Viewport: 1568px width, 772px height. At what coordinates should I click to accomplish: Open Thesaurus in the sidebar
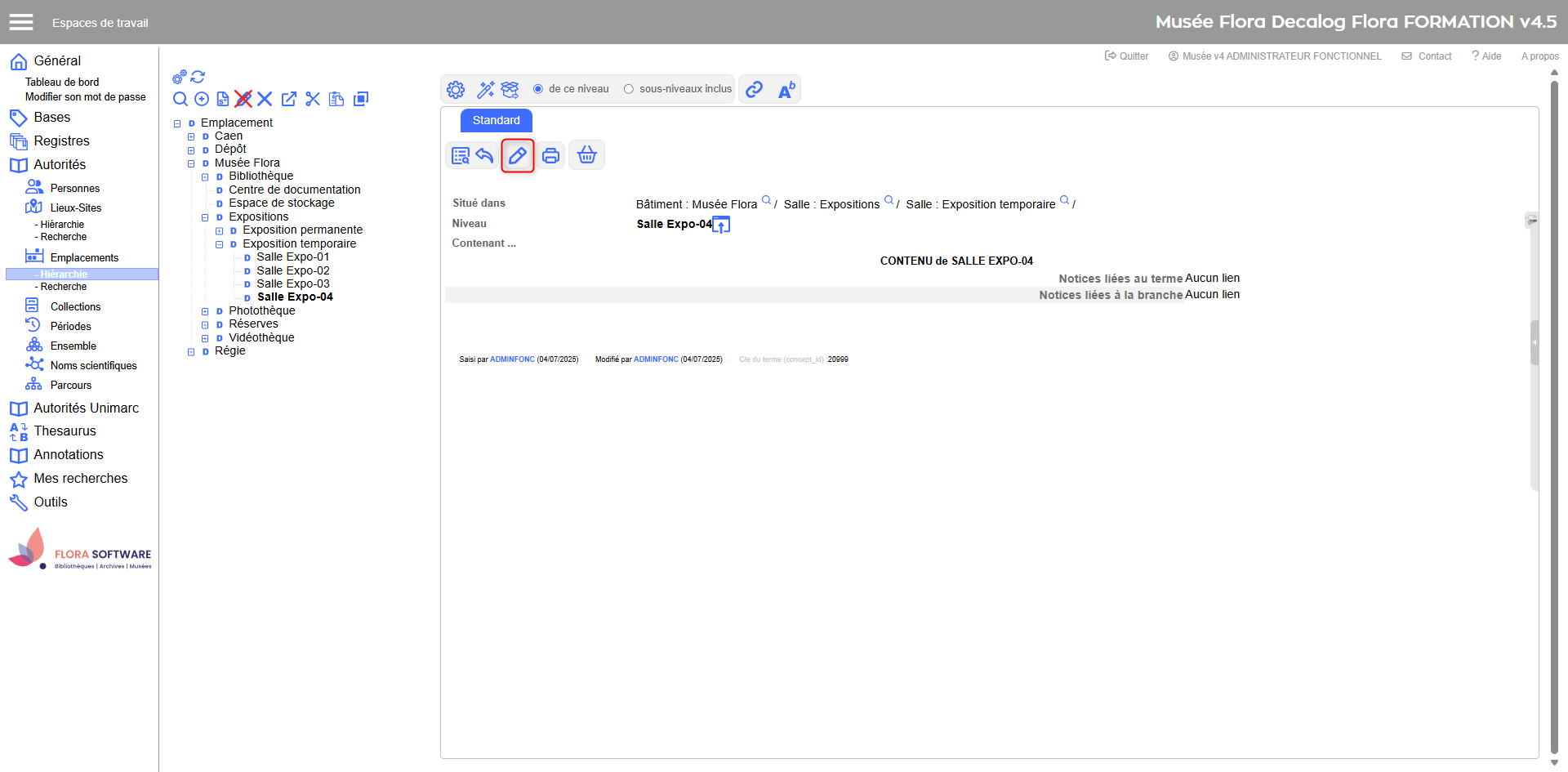point(65,431)
